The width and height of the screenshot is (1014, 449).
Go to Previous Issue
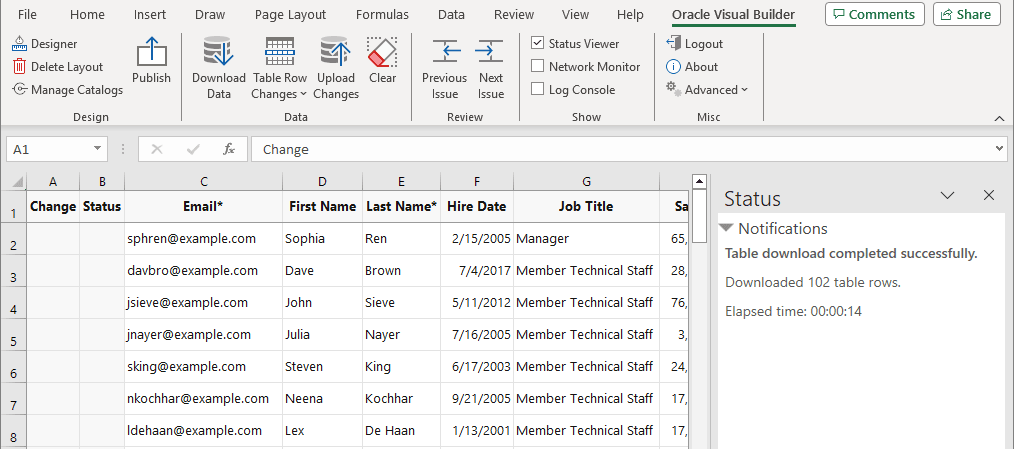pos(444,51)
